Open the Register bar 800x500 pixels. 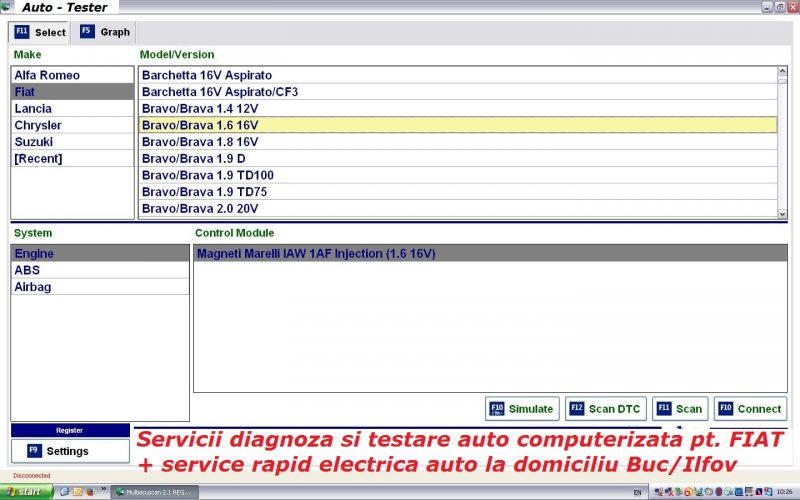pyautogui.click(x=70, y=430)
